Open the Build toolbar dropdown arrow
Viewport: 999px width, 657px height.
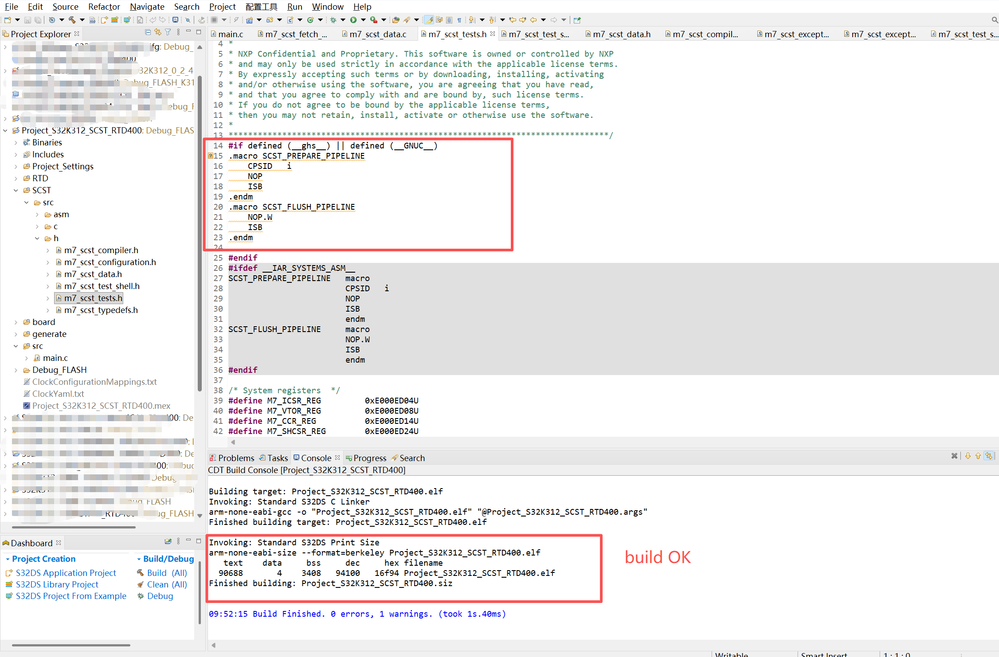click(x=82, y=20)
